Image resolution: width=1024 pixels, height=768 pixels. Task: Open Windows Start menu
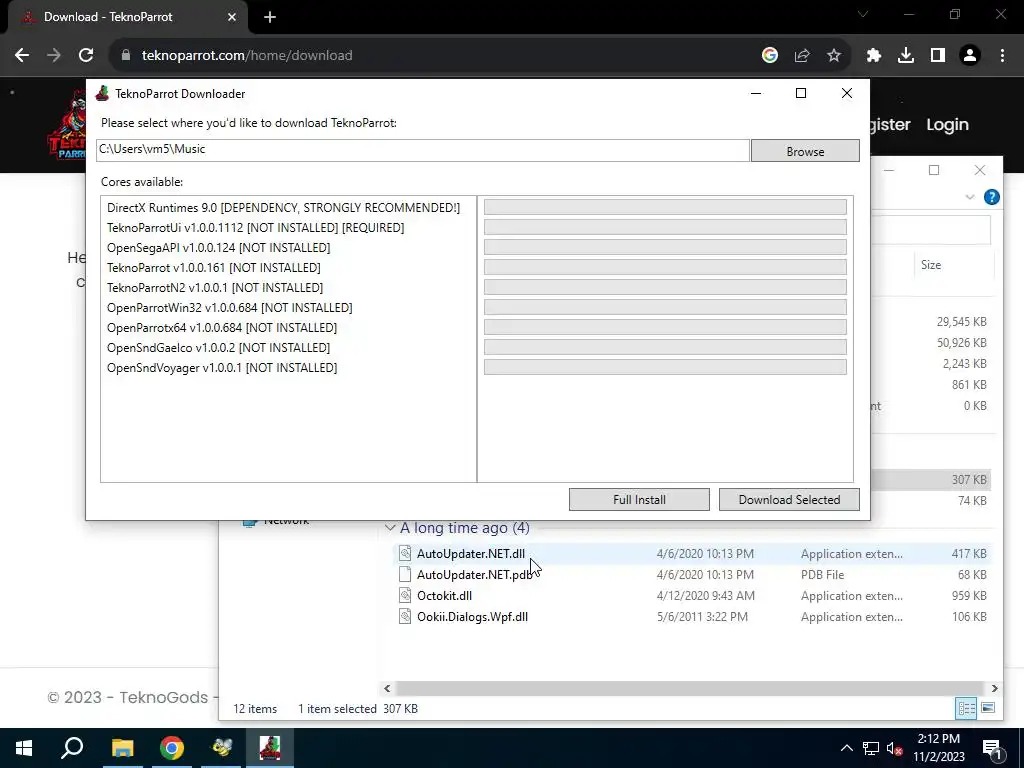(24, 748)
